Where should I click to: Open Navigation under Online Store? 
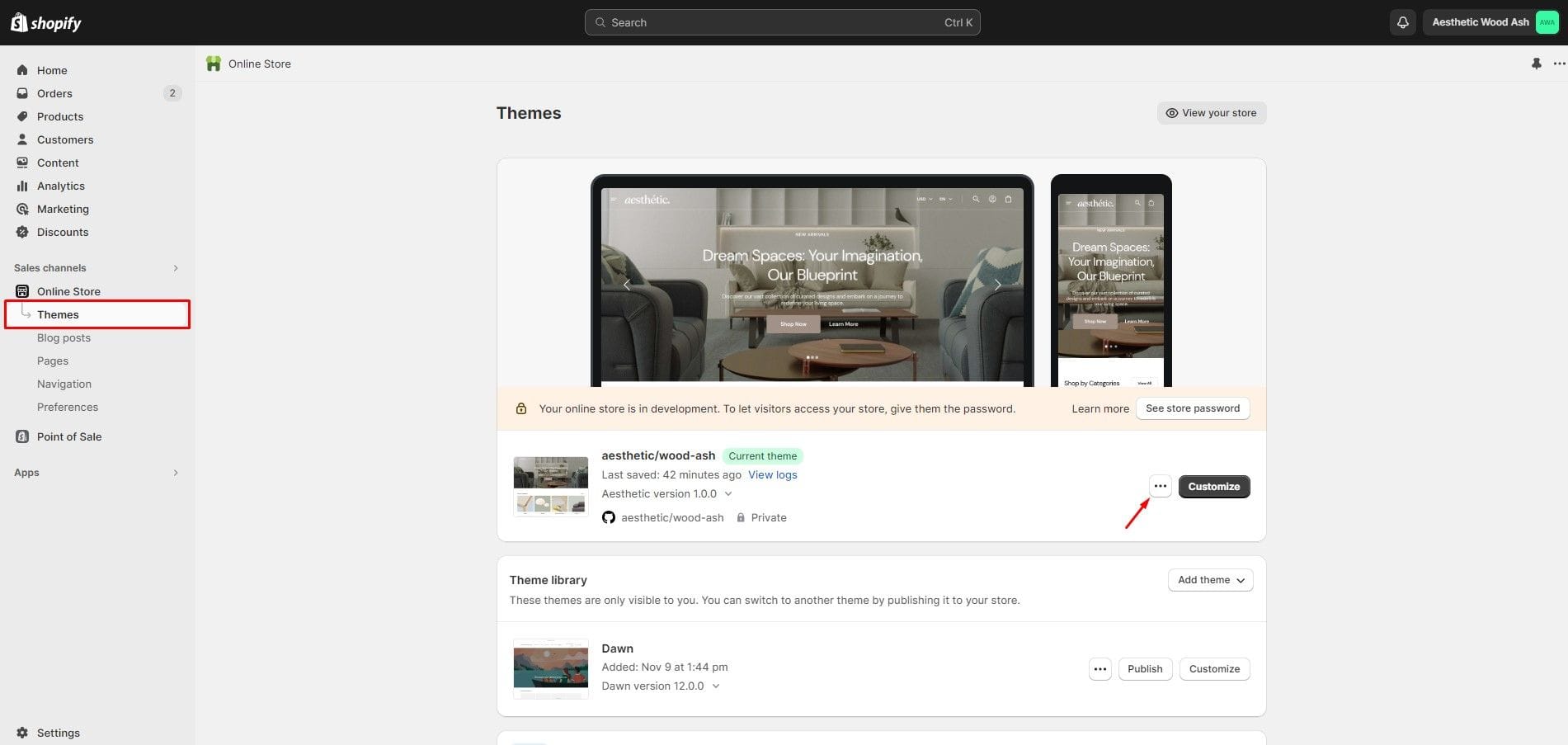click(x=64, y=384)
